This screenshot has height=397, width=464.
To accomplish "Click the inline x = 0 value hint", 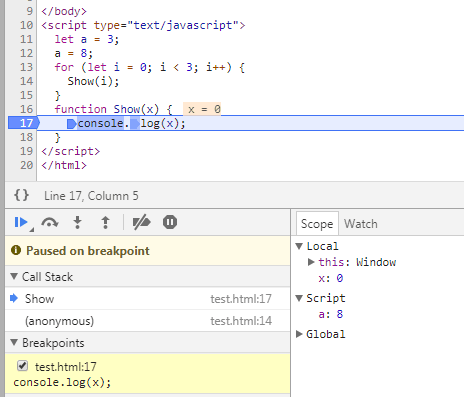I will point(202,109).
